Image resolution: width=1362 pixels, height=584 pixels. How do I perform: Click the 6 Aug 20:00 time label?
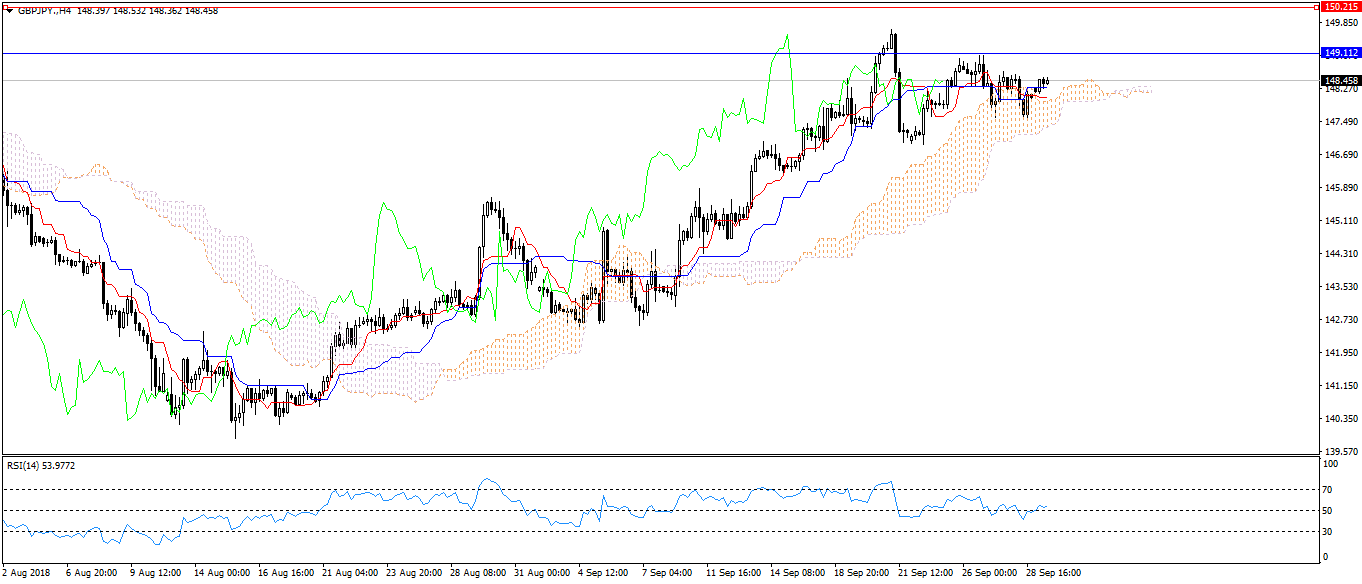click(x=91, y=574)
